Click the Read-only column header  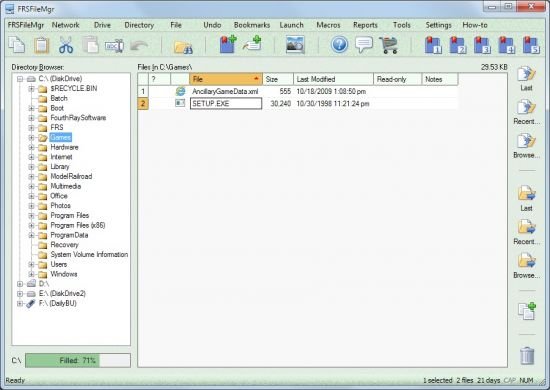tap(397, 79)
